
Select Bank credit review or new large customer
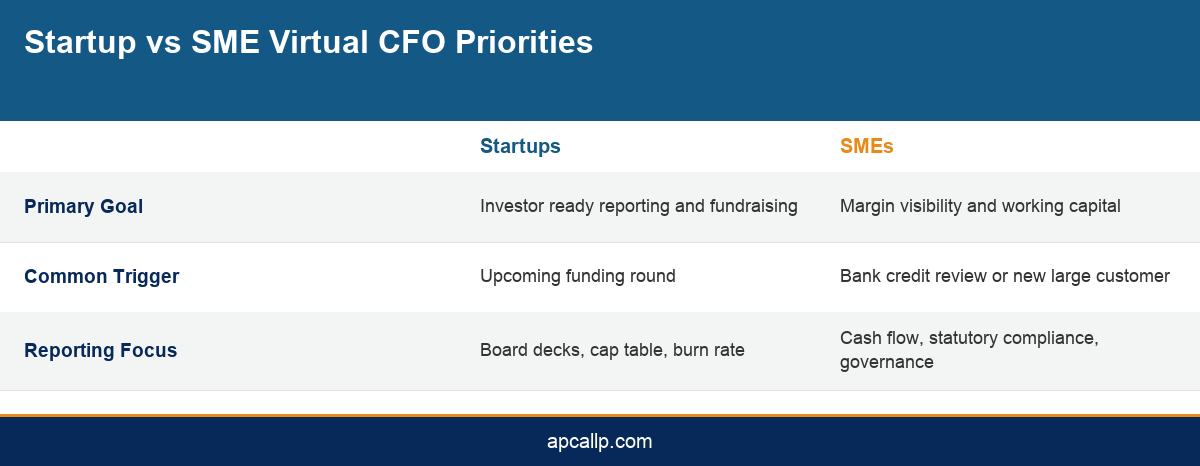tap(1004, 276)
